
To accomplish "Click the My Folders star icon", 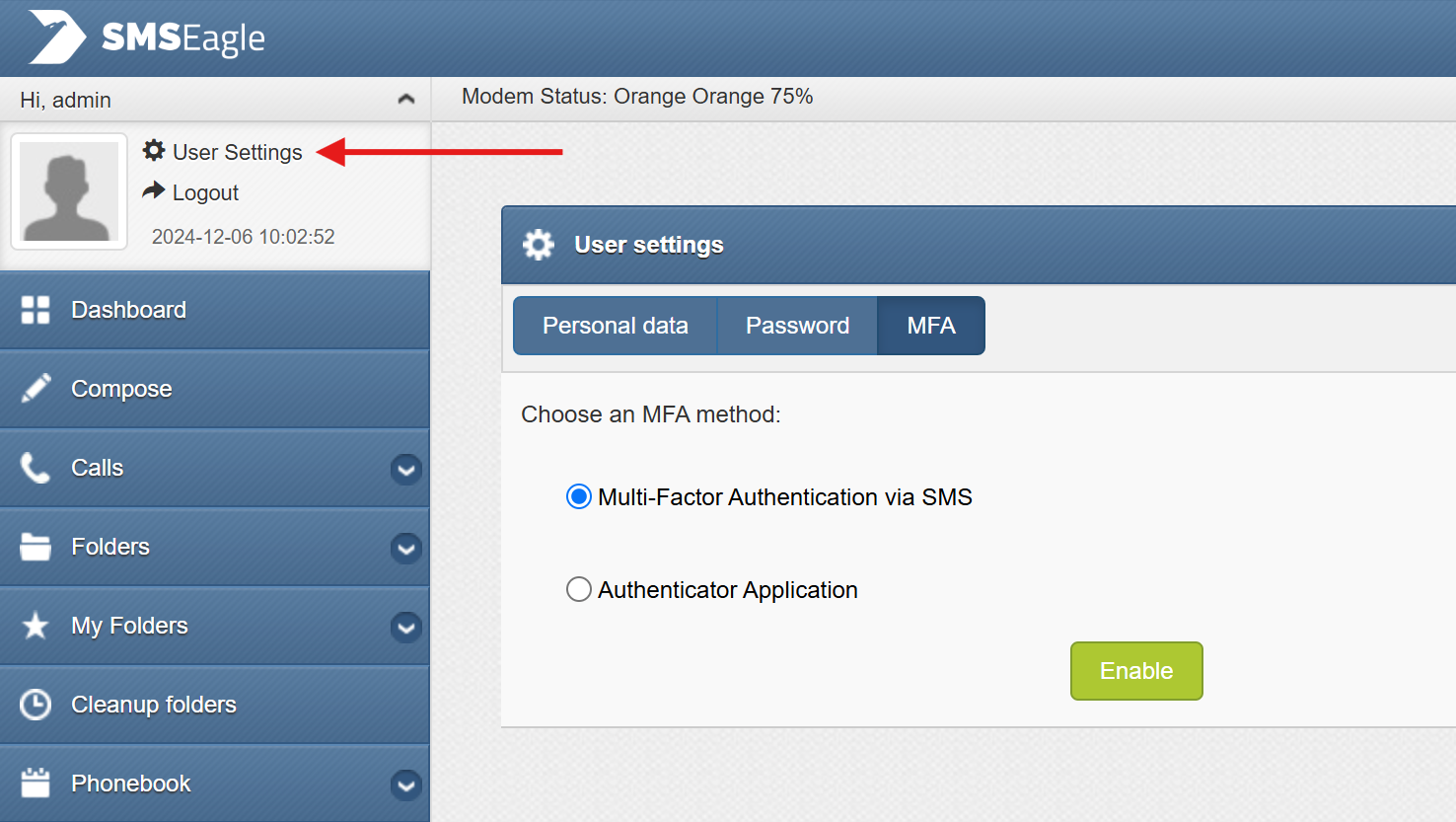I will tap(36, 626).
